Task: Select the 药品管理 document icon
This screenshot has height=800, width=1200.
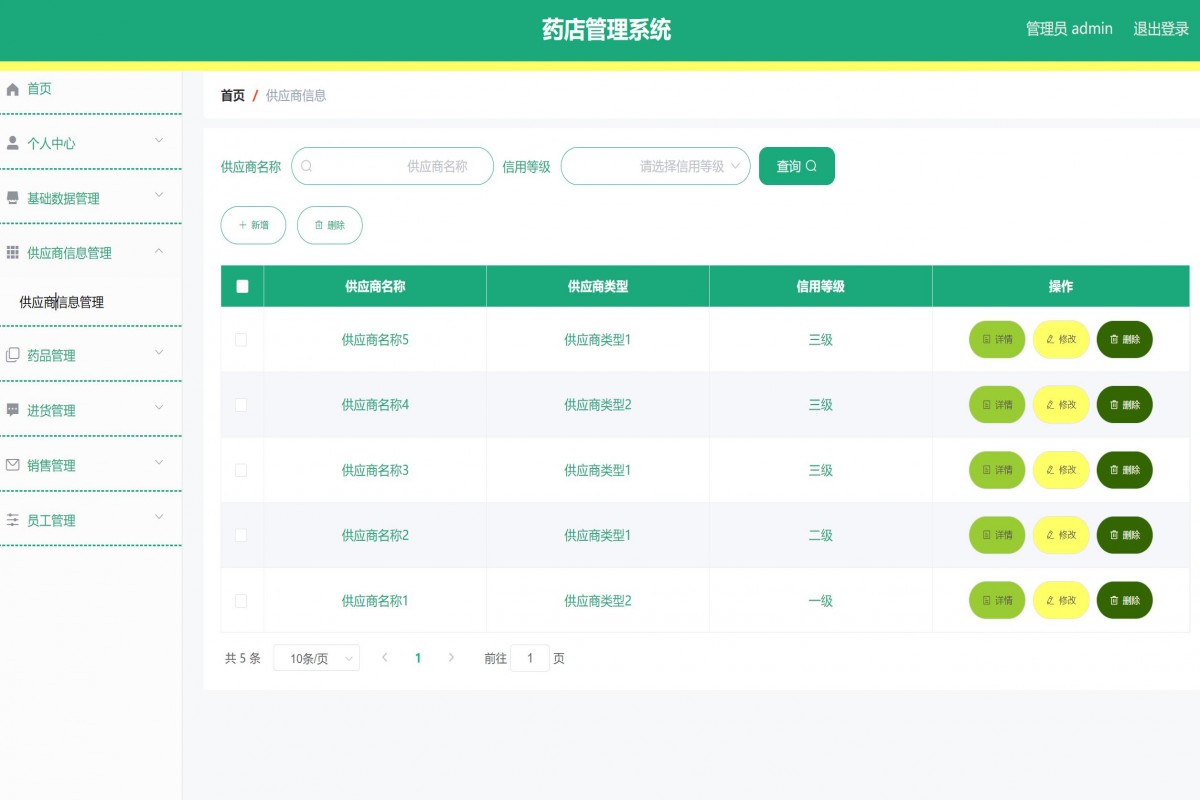Action: click(12, 354)
